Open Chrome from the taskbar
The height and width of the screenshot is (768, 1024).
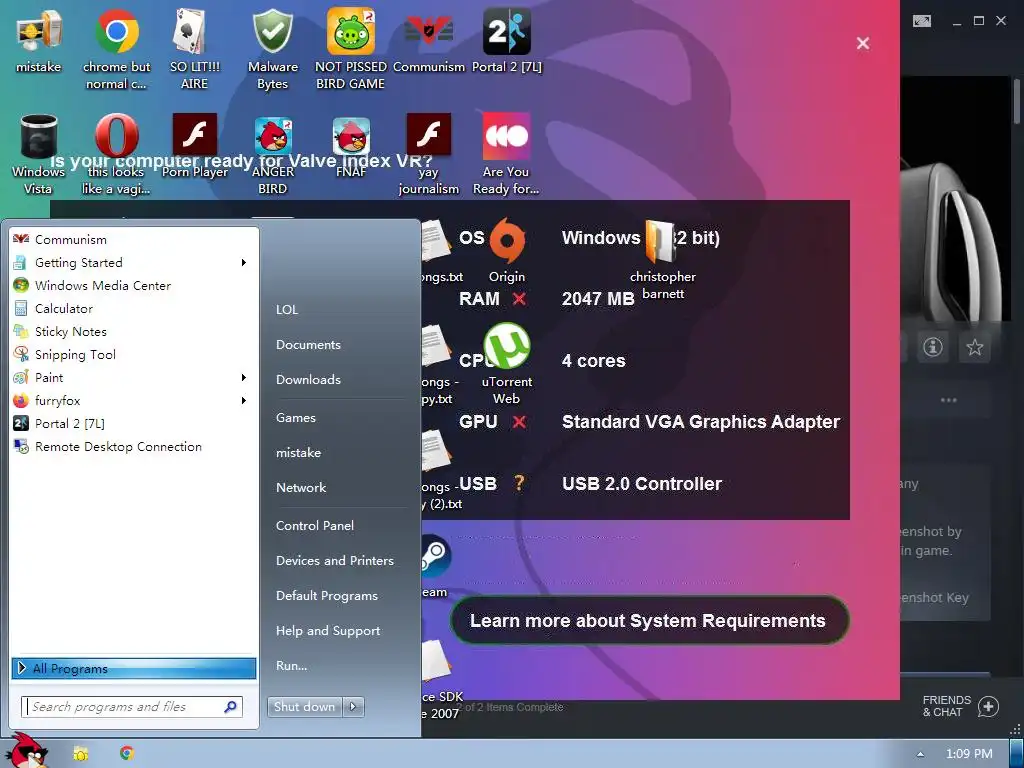[x=127, y=754]
